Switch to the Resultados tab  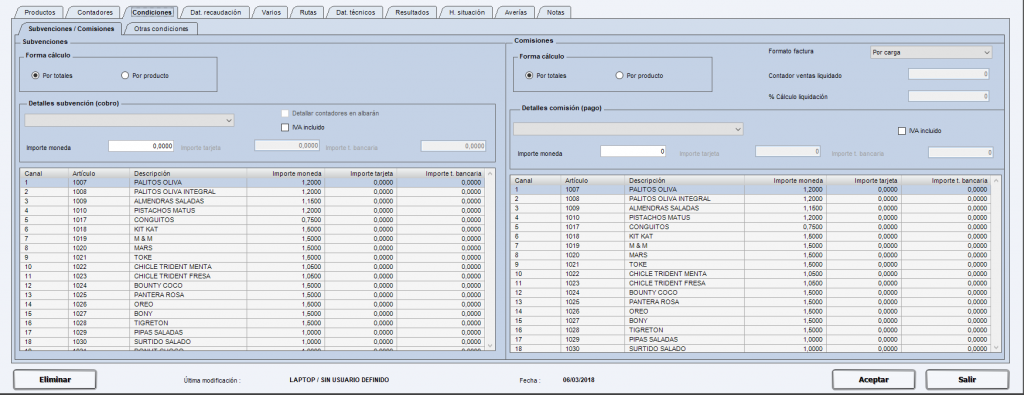(412, 12)
